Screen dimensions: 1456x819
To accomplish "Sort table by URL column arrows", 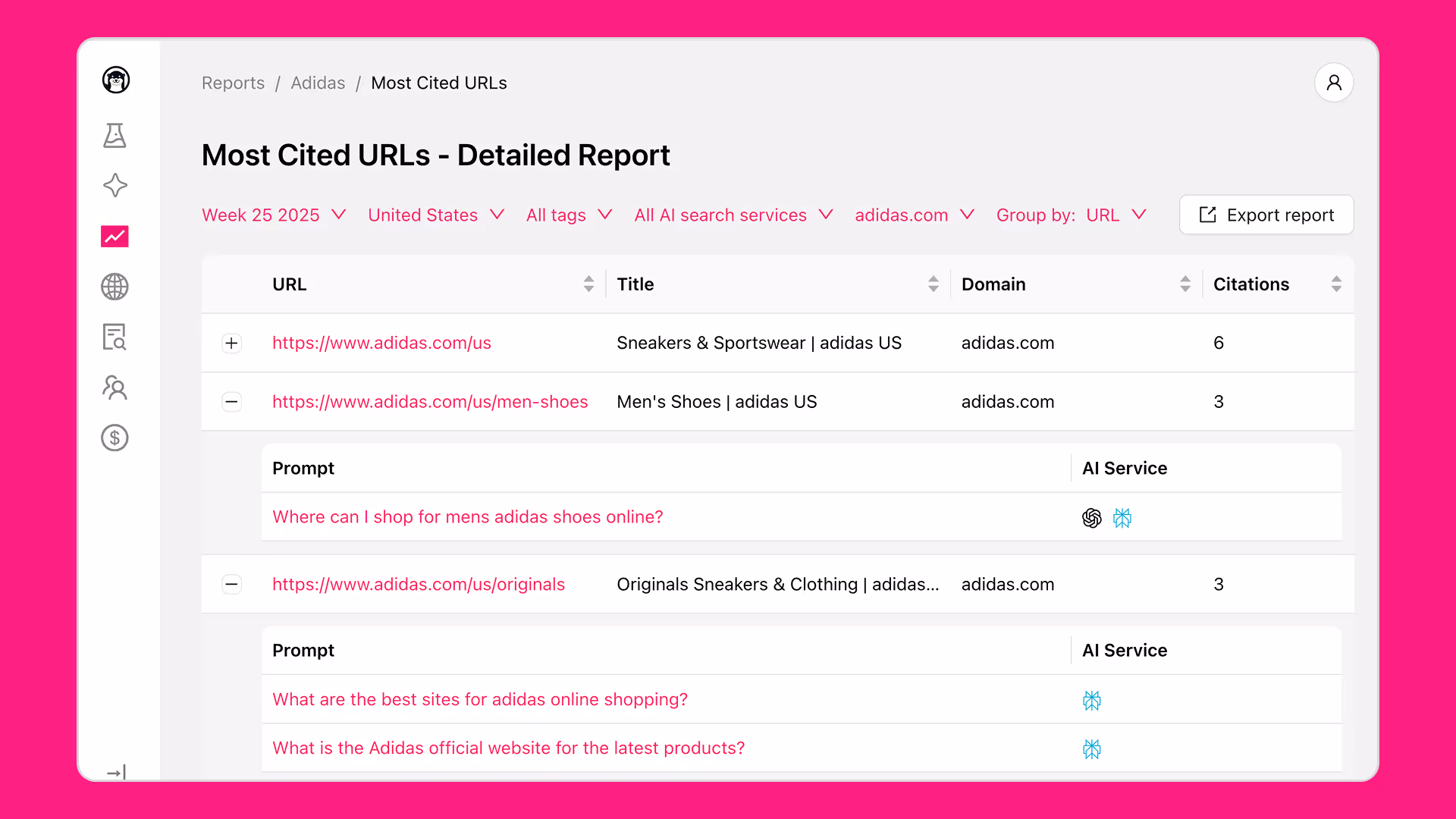I will [588, 284].
